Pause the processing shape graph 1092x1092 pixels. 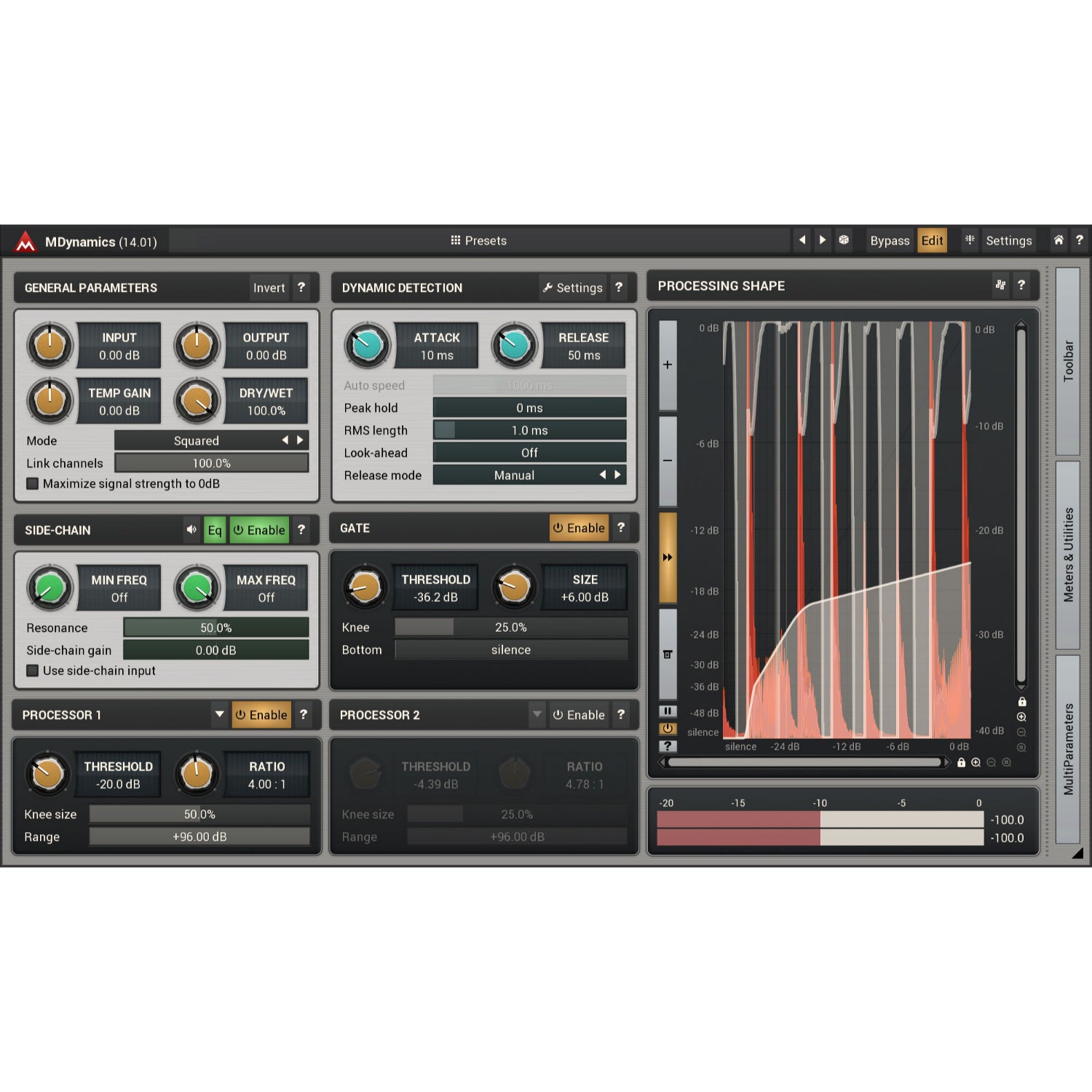point(668,711)
